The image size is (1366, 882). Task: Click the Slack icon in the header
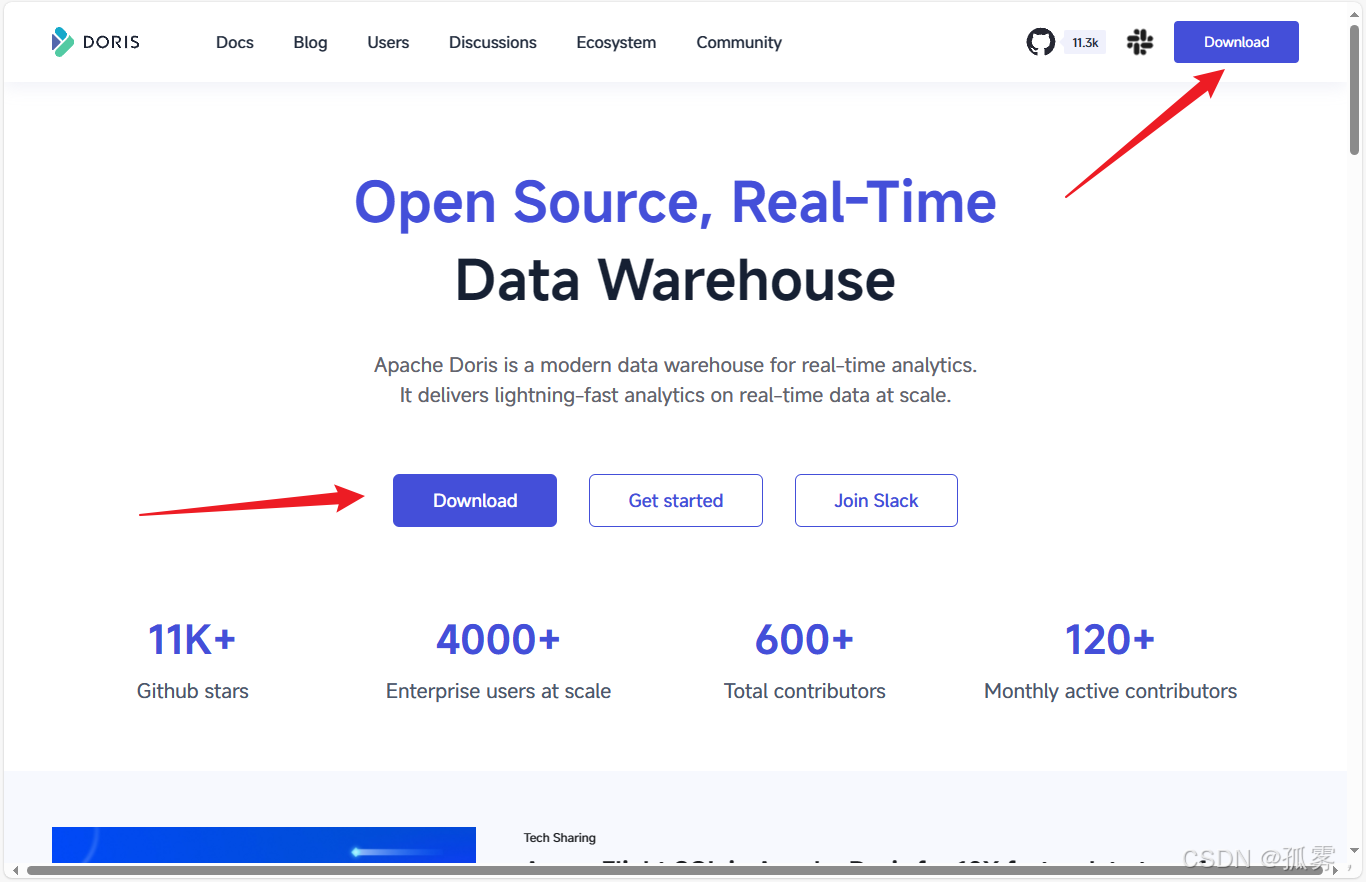(x=1140, y=42)
